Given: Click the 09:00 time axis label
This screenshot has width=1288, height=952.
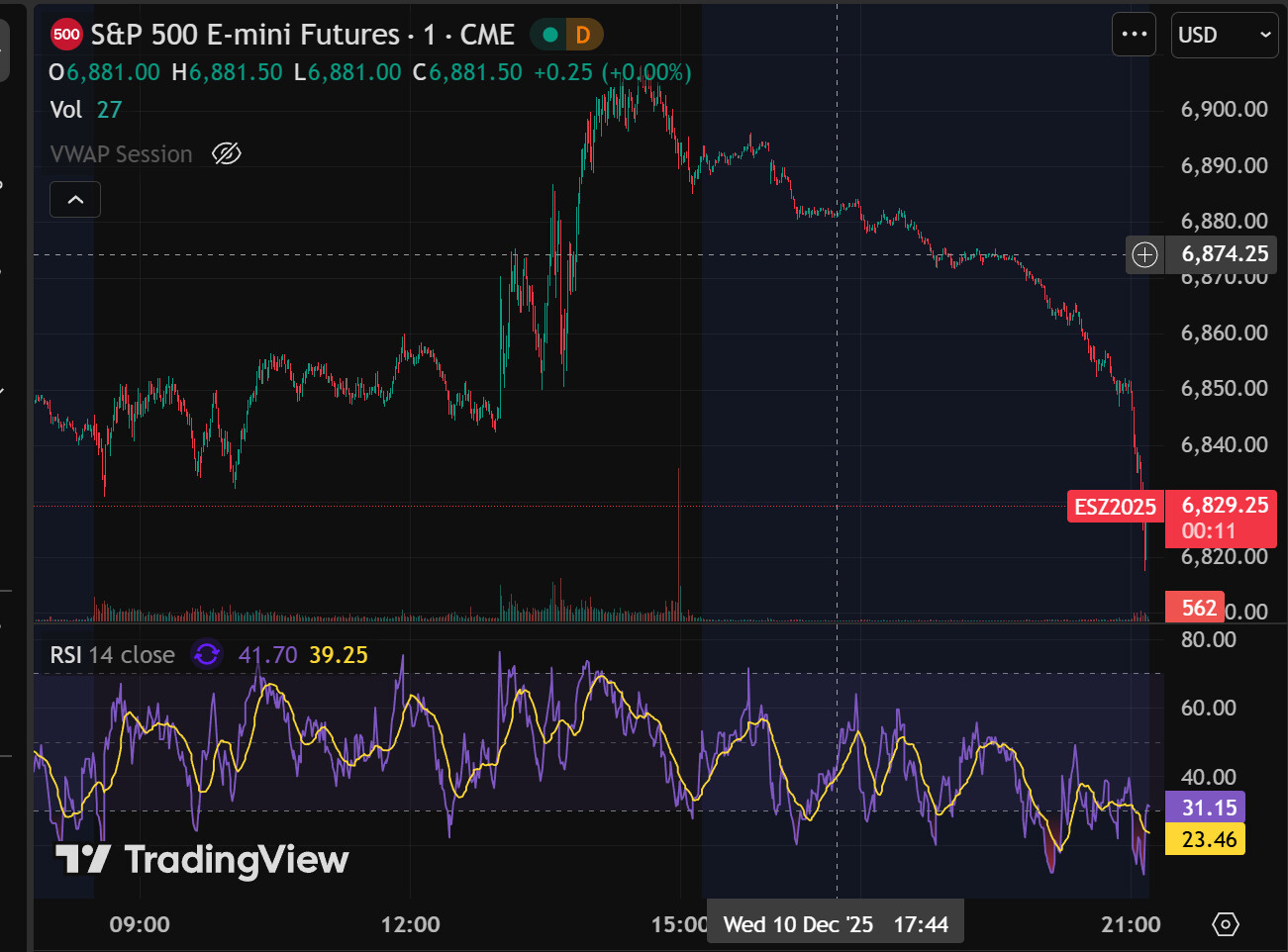Looking at the screenshot, I should 140,924.
